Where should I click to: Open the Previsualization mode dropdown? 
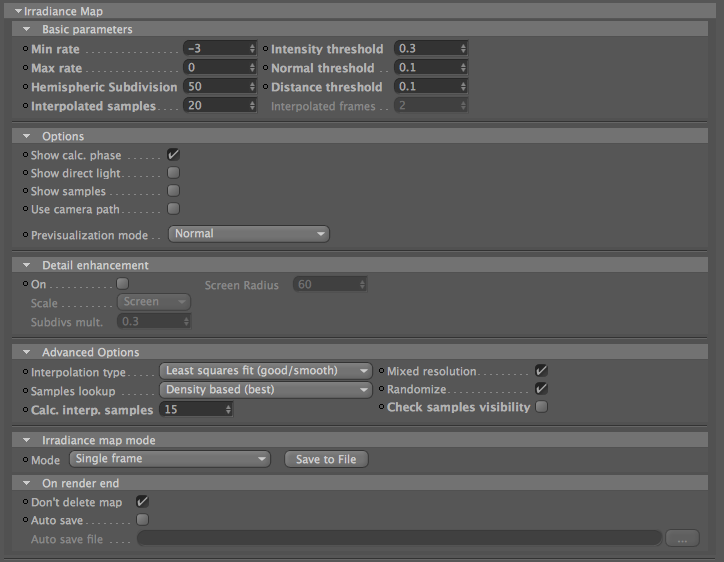pyautogui.click(x=249, y=234)
